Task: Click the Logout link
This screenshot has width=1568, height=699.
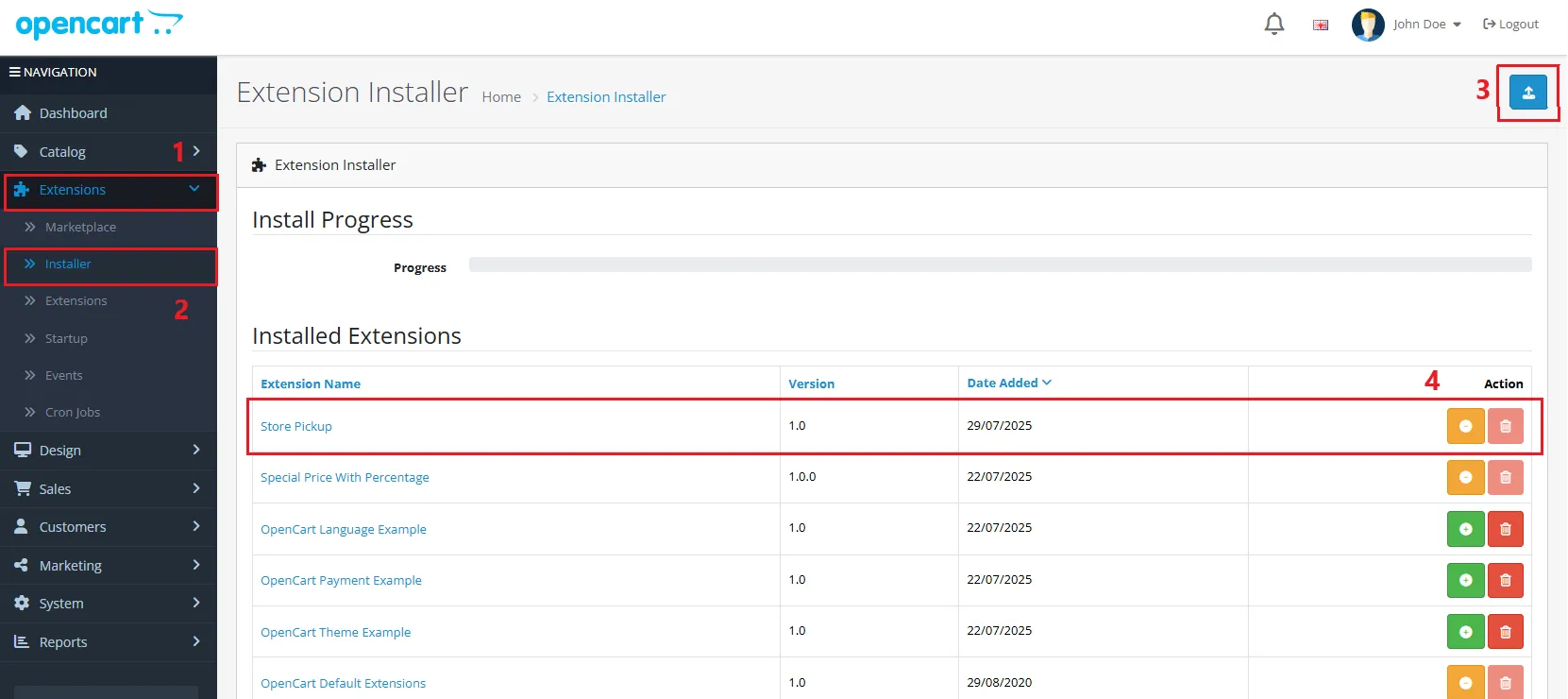Action: (1510, 25)
